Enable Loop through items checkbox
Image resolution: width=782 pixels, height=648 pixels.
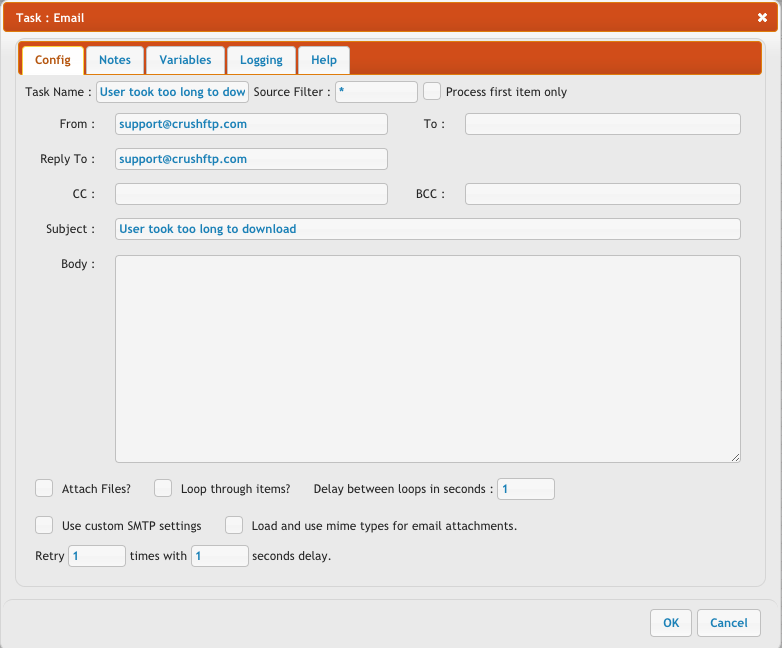click(163, 488)
